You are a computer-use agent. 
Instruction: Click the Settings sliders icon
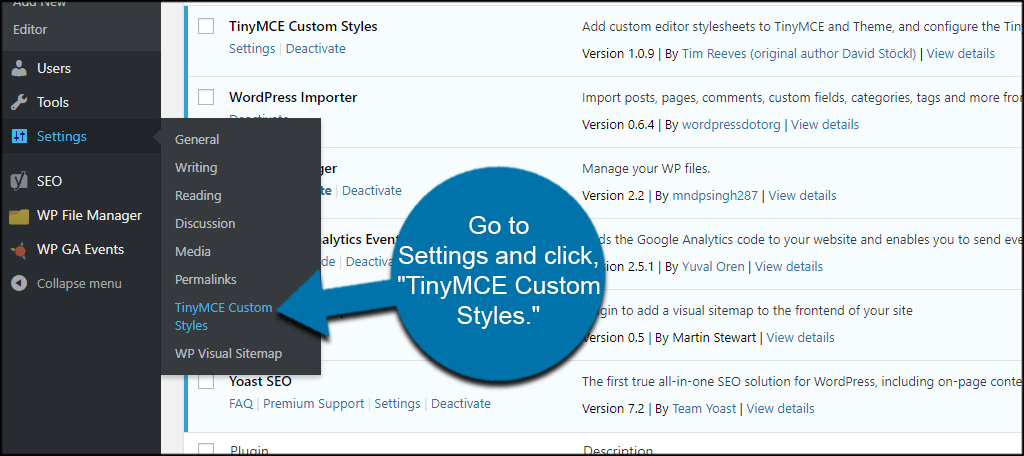20,137
